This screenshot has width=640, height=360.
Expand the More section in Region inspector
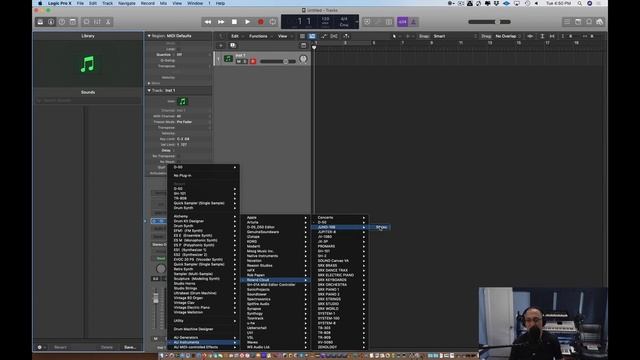point(149,83)
